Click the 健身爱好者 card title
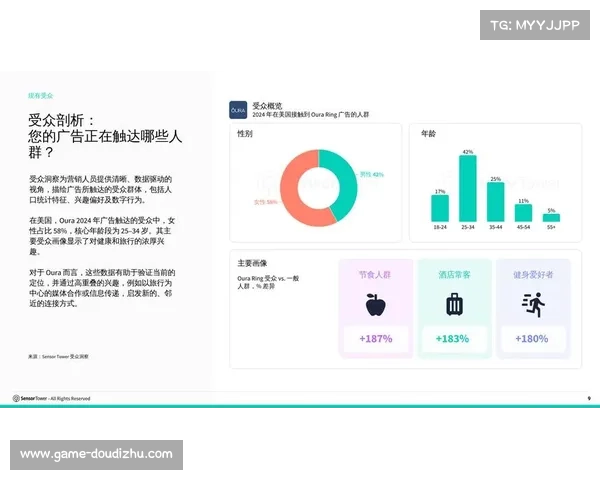The image size is (600, 480). coord(533,275)
